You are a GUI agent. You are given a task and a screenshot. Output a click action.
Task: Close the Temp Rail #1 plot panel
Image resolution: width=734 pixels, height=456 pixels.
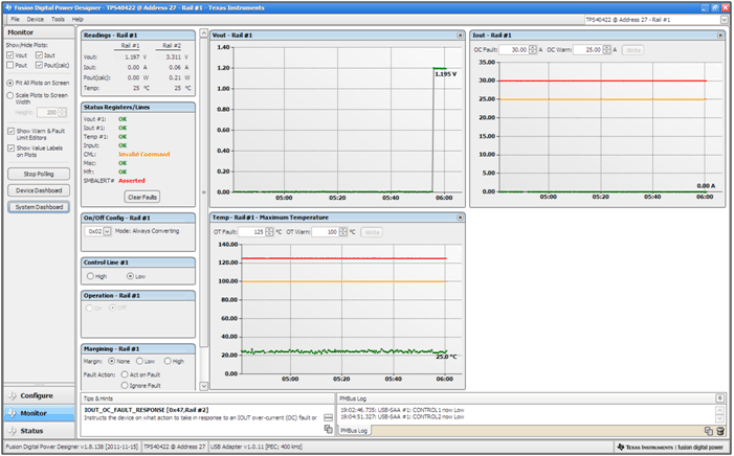coord(459,217)
